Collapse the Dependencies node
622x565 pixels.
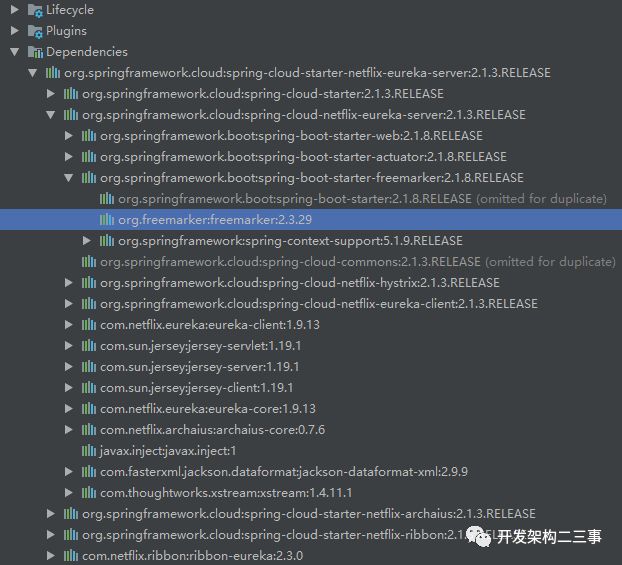[x=15, y=52]
